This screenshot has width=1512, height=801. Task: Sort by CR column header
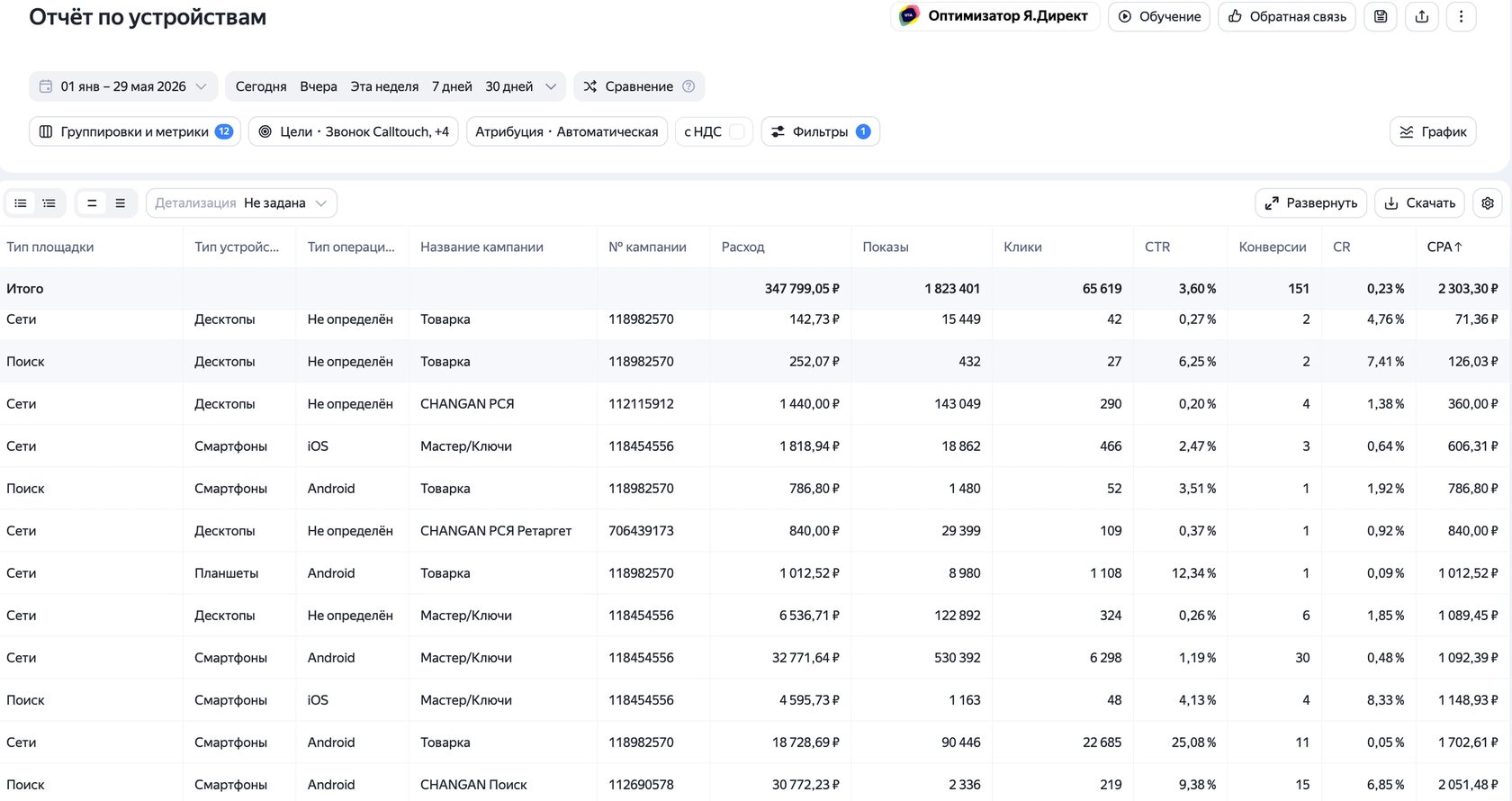click(1341, 247)
